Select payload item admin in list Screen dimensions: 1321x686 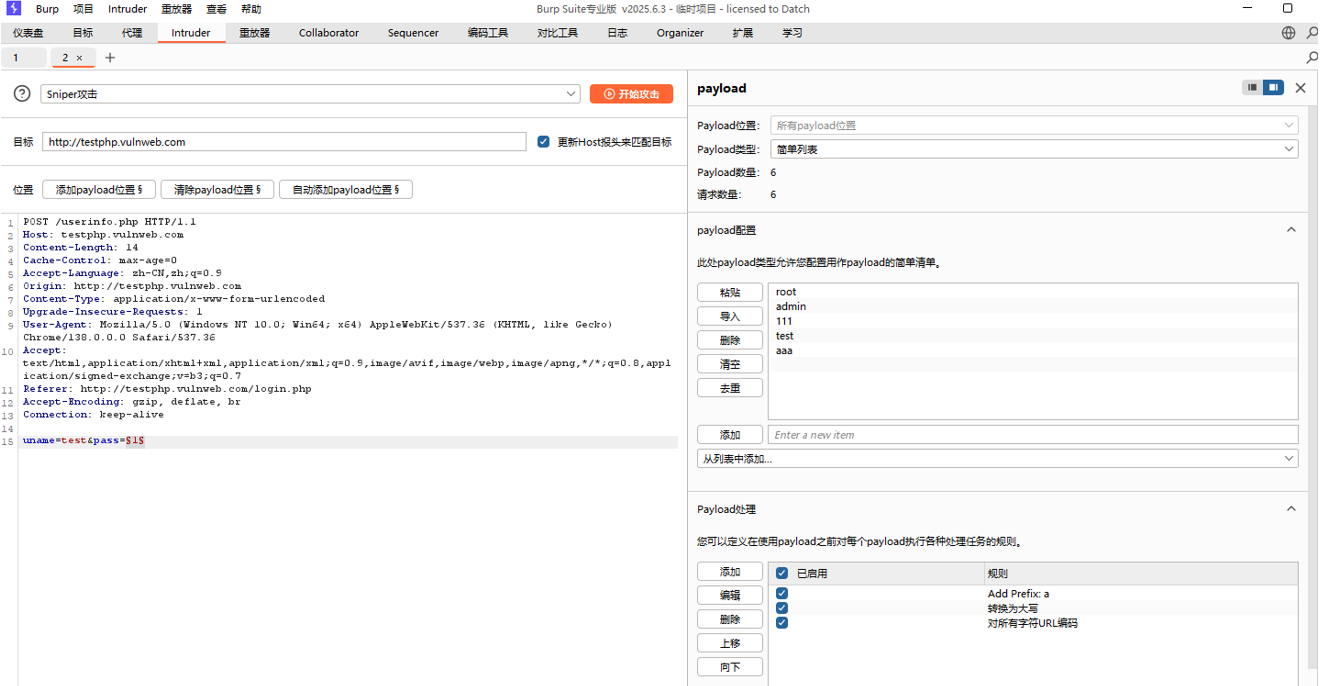tap(1033, 307)
